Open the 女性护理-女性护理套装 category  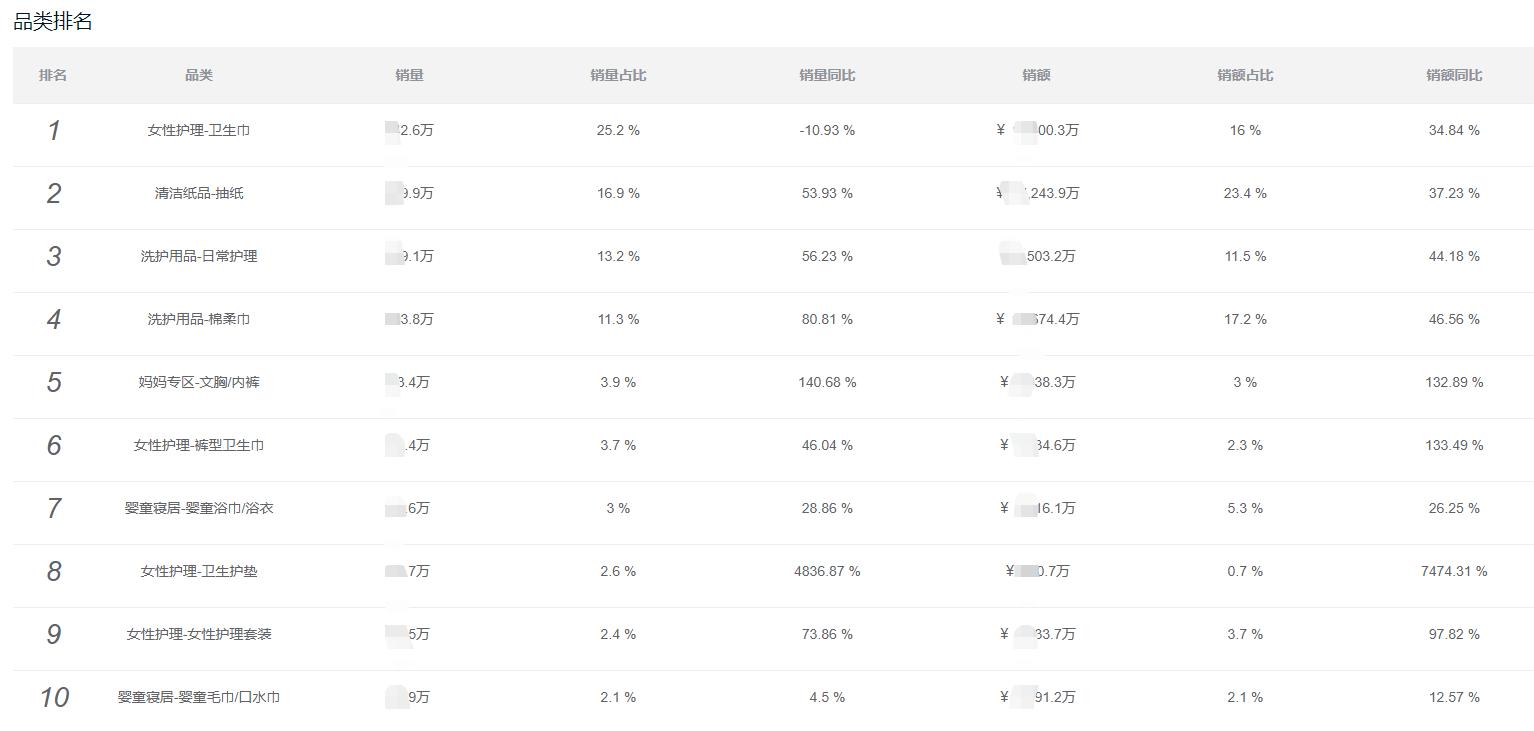pos(199,634)
